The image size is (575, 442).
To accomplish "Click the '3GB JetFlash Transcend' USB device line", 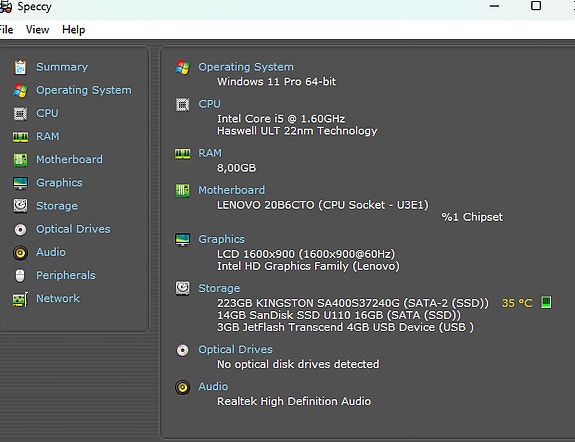I will tap(345, 327).
